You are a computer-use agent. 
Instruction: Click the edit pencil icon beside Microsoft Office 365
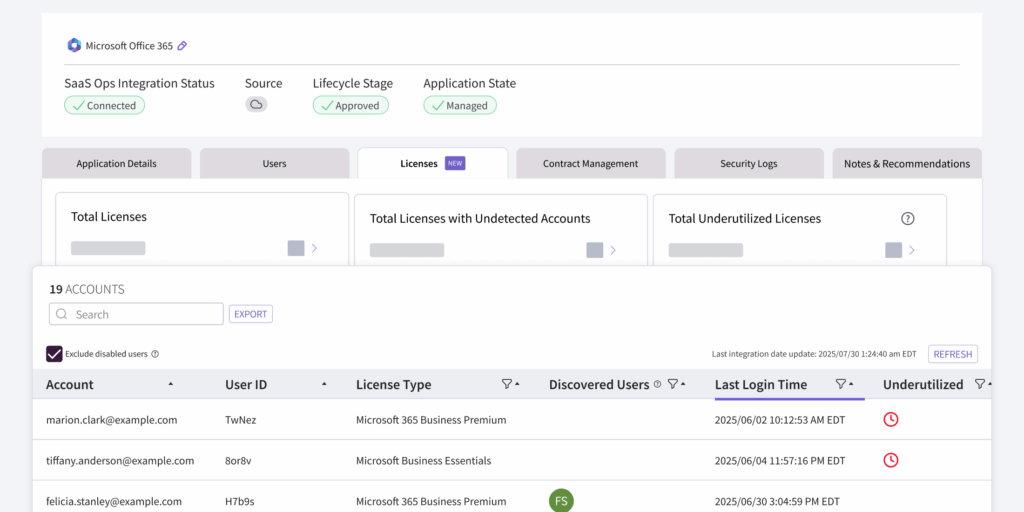182,46
